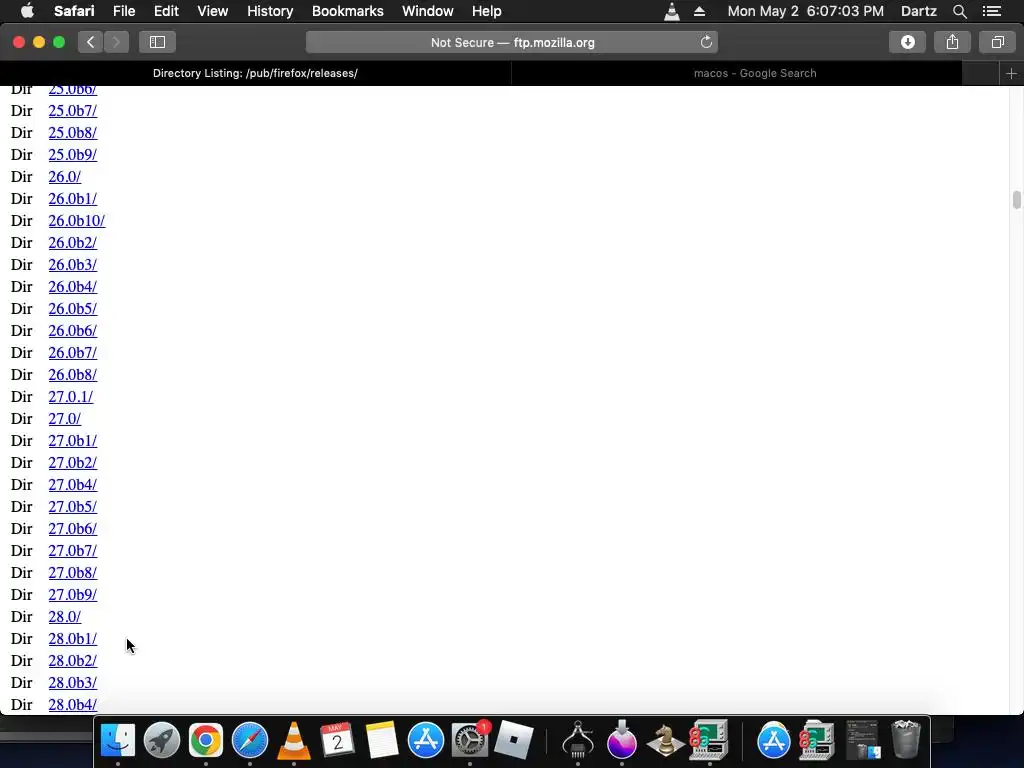Open the 27.0b6/ directory link
Image resolution: width=1024 pixels, height=768 pixels.
[72, 529]
